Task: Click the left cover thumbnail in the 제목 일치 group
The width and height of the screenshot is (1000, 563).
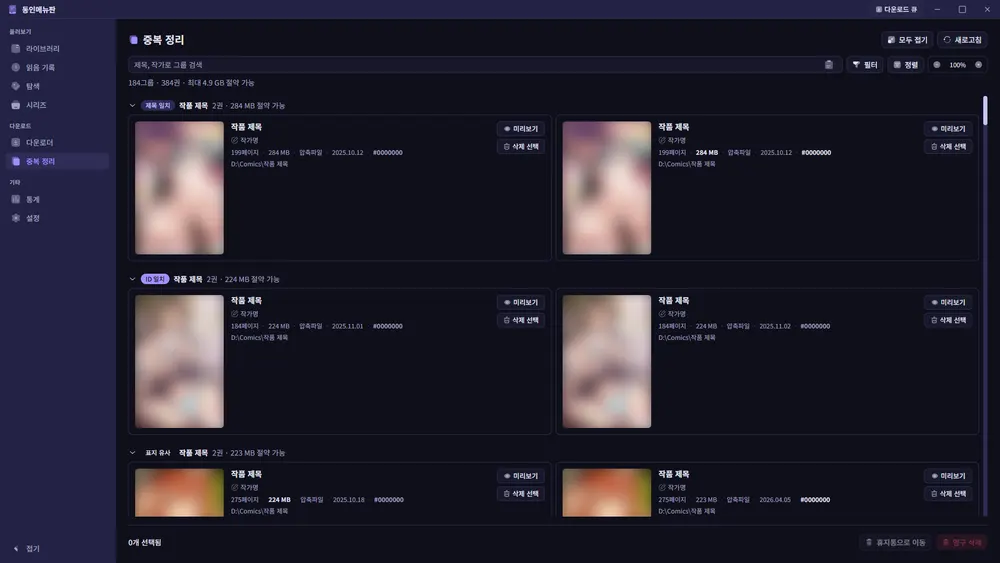Action: [x=179, y=187]
